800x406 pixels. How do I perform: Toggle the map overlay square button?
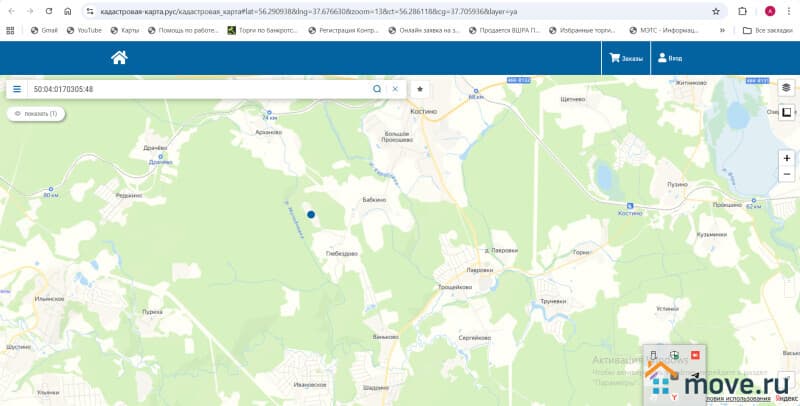tap(786, 113)
